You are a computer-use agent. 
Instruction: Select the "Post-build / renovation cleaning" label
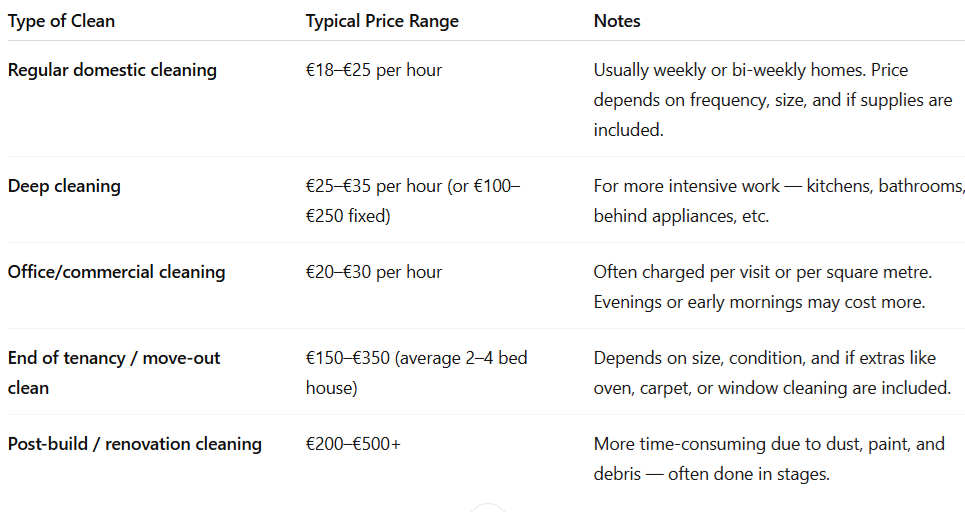click(x=134, y=444)
